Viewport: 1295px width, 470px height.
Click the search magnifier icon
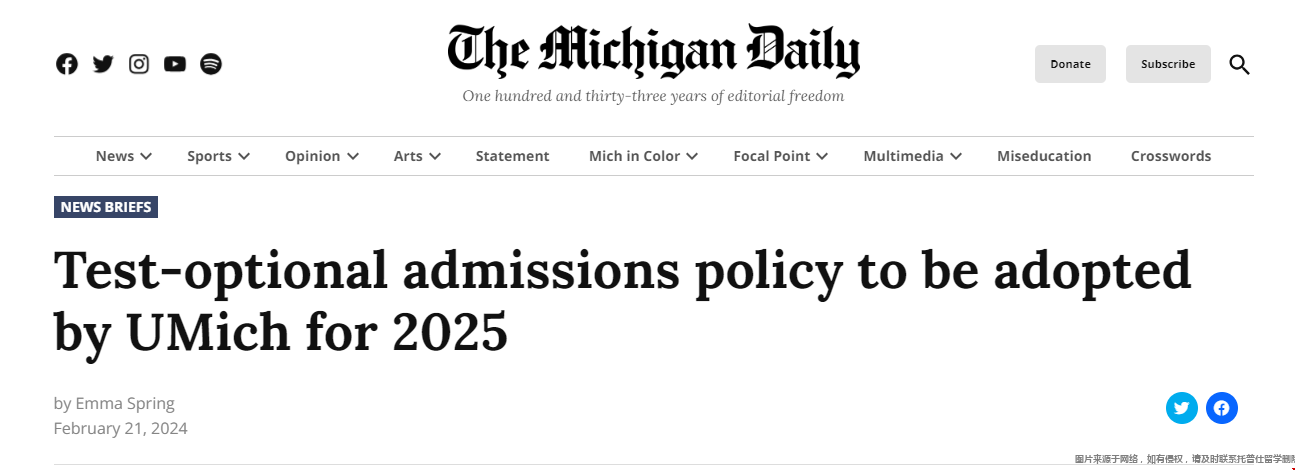(x=1239, y=65)
